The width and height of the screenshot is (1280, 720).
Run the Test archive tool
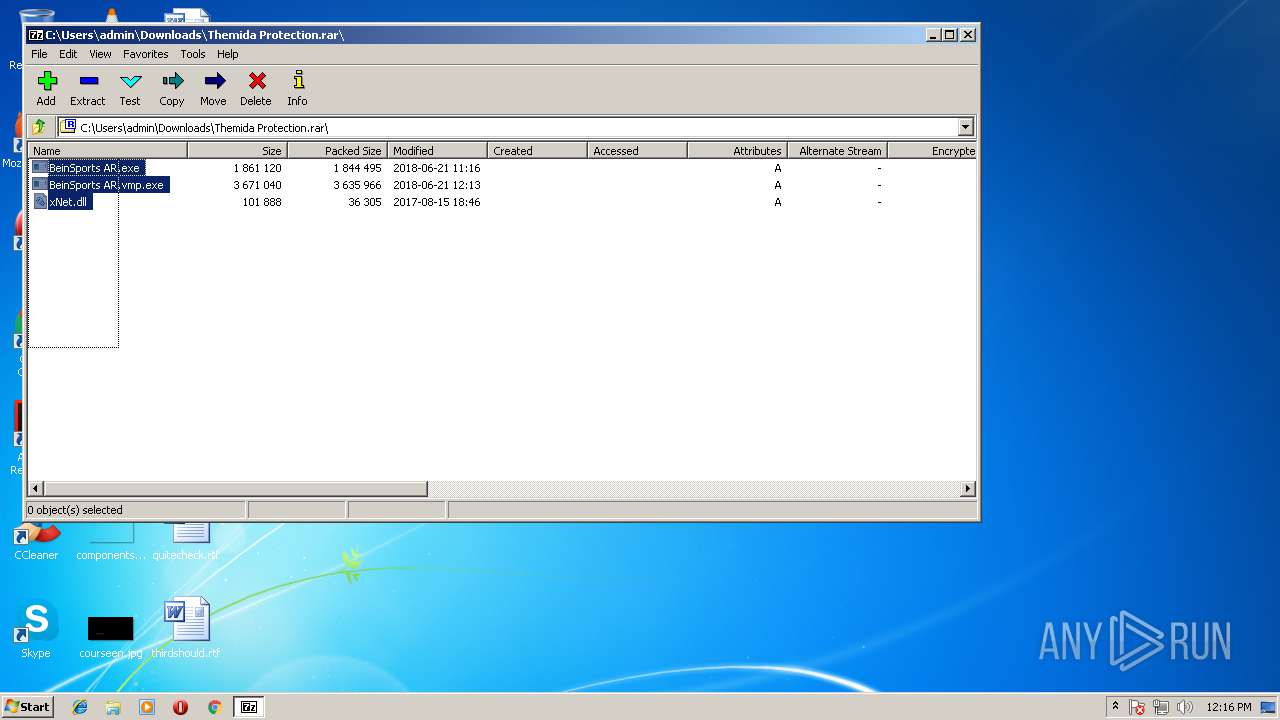tap(130, 88)
